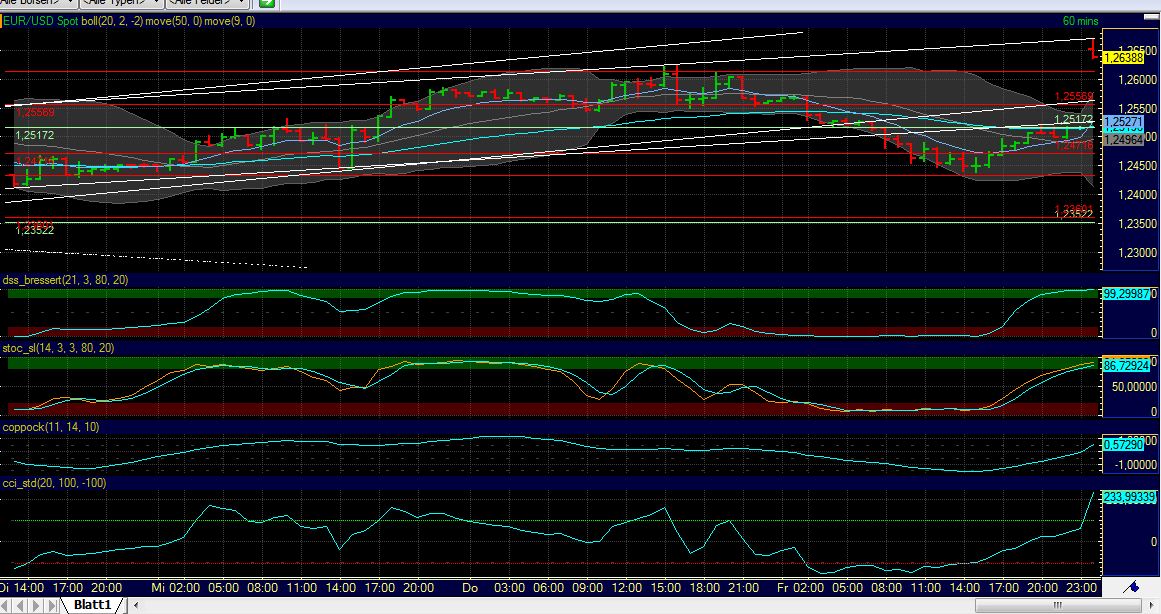Select EUR/USD Spot chart title
This screenshot has width=1161, height=614.
[41, 21]
